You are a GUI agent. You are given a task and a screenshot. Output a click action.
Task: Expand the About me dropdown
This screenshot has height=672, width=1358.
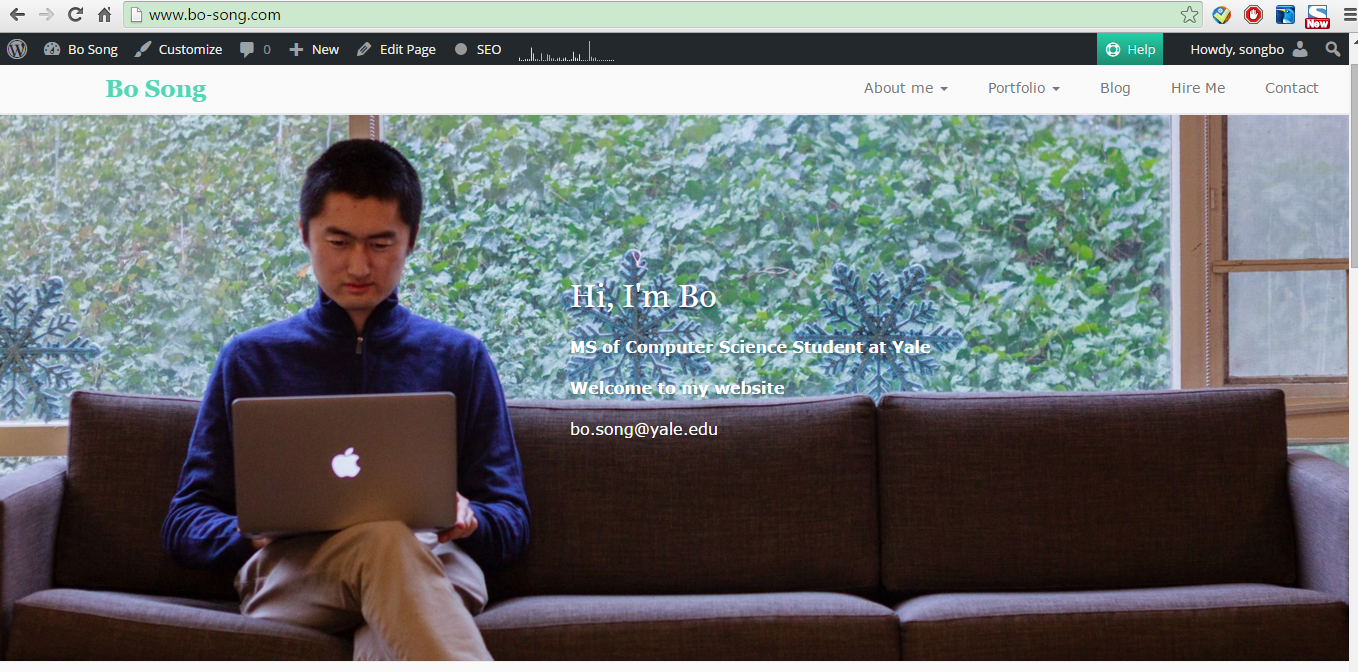pyautogui.click(x=906, y=88)
